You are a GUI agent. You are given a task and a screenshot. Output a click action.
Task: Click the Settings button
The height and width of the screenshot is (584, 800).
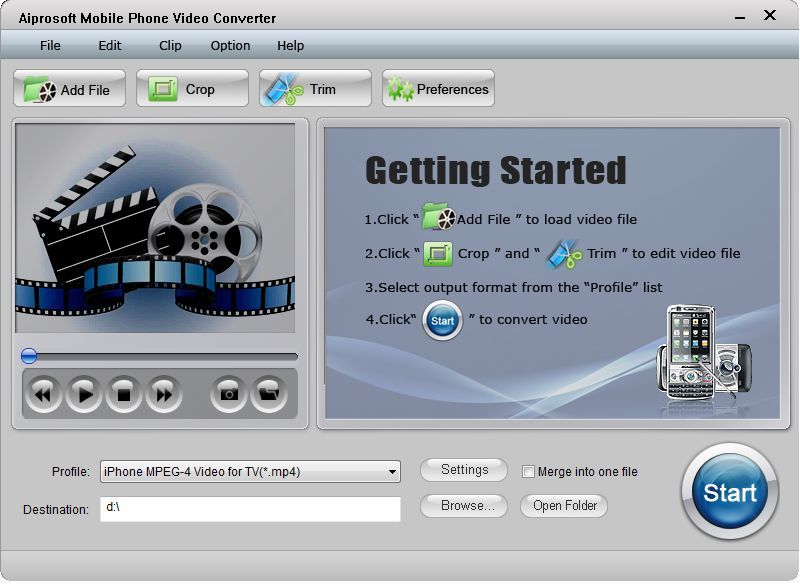pos(463,470)
